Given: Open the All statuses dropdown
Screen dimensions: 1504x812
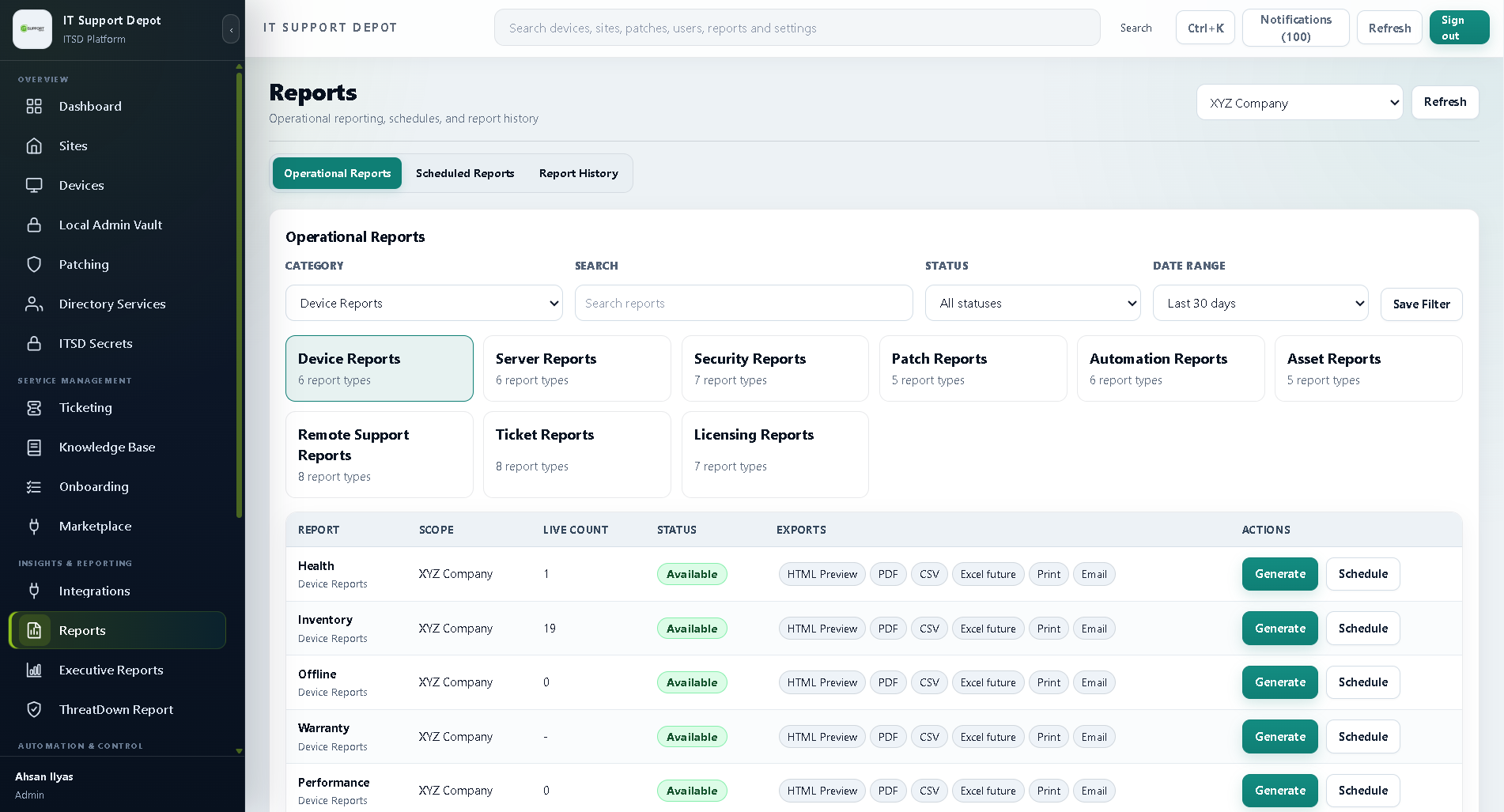Looking at the screenshot, I should click(1033, 303).
